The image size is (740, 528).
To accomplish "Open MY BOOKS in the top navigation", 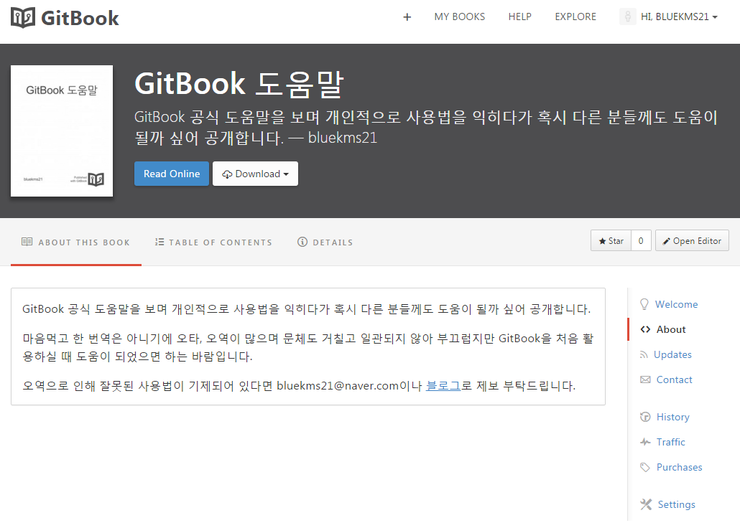I will [459, 17].
